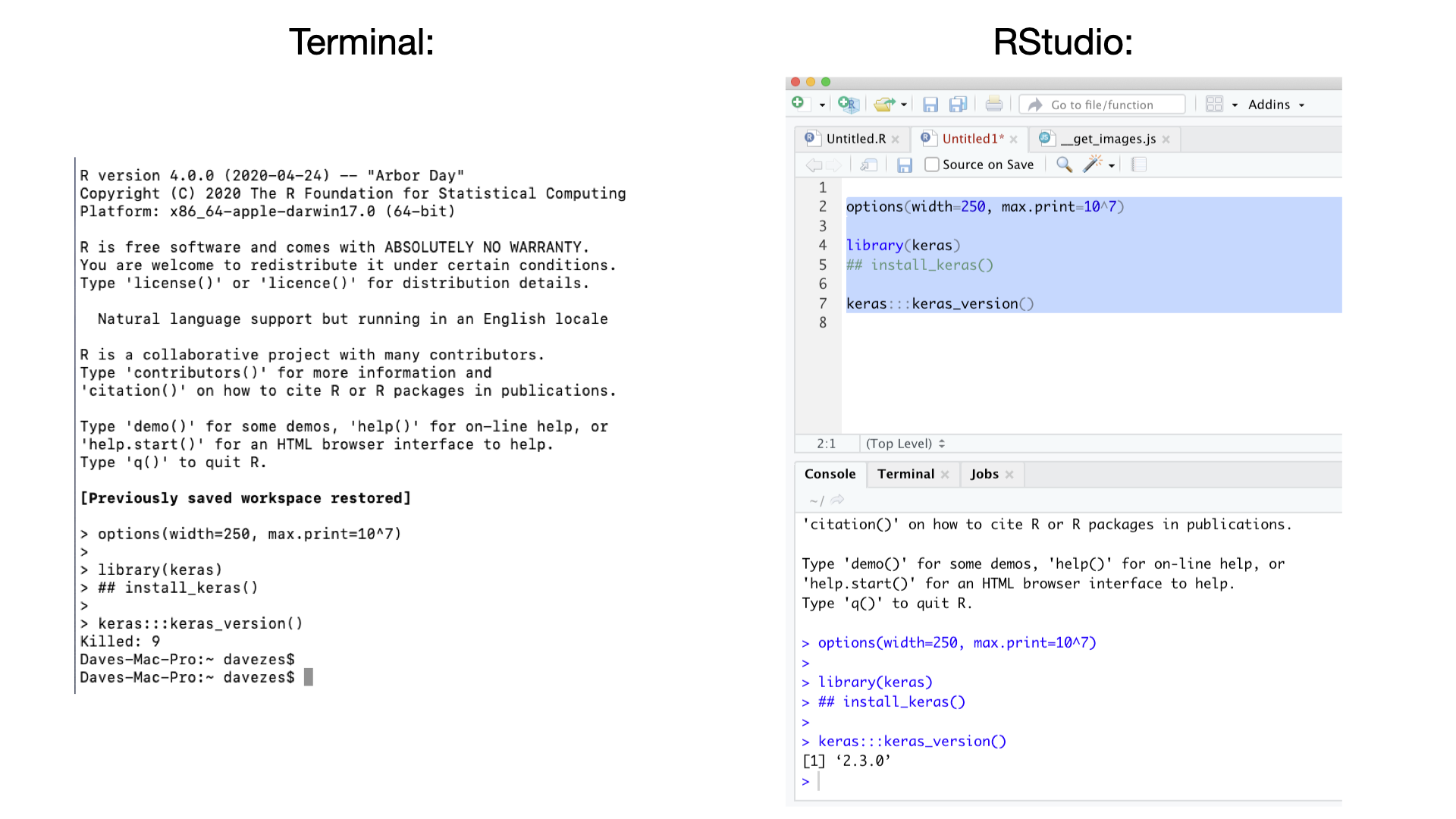Save all open documents
The image size is (1456, 819).
coord(958,104)
